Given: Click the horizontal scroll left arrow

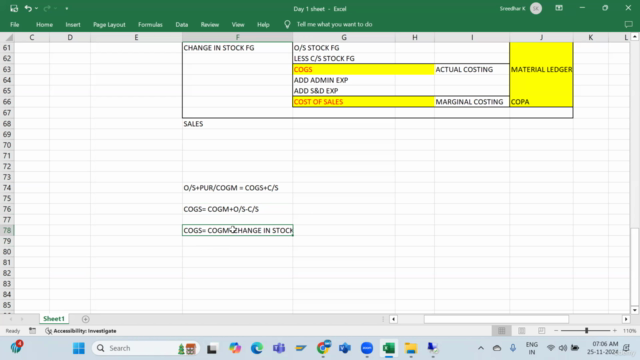Looking at the screenshot, I should [x=393, y=319].
